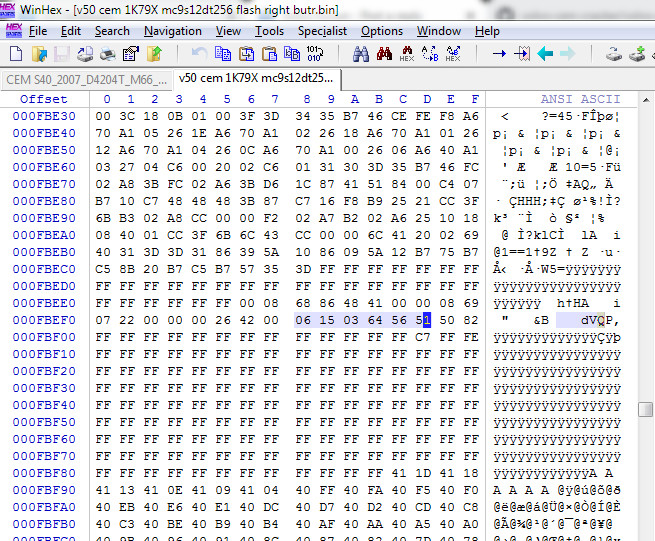Open the Navigation menu
655x541 pixels.
[172, 31]
